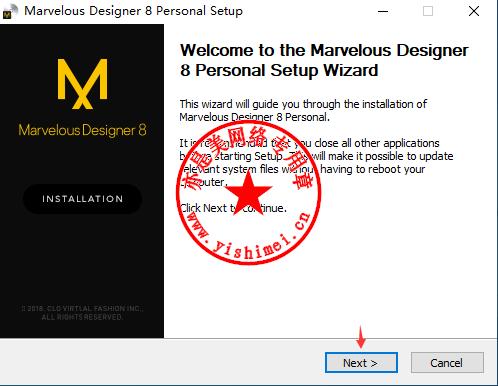Click the greyed-out maximize button
This screenshot has height=386, width=498.
pyautogui.click(x=428, y=11)
